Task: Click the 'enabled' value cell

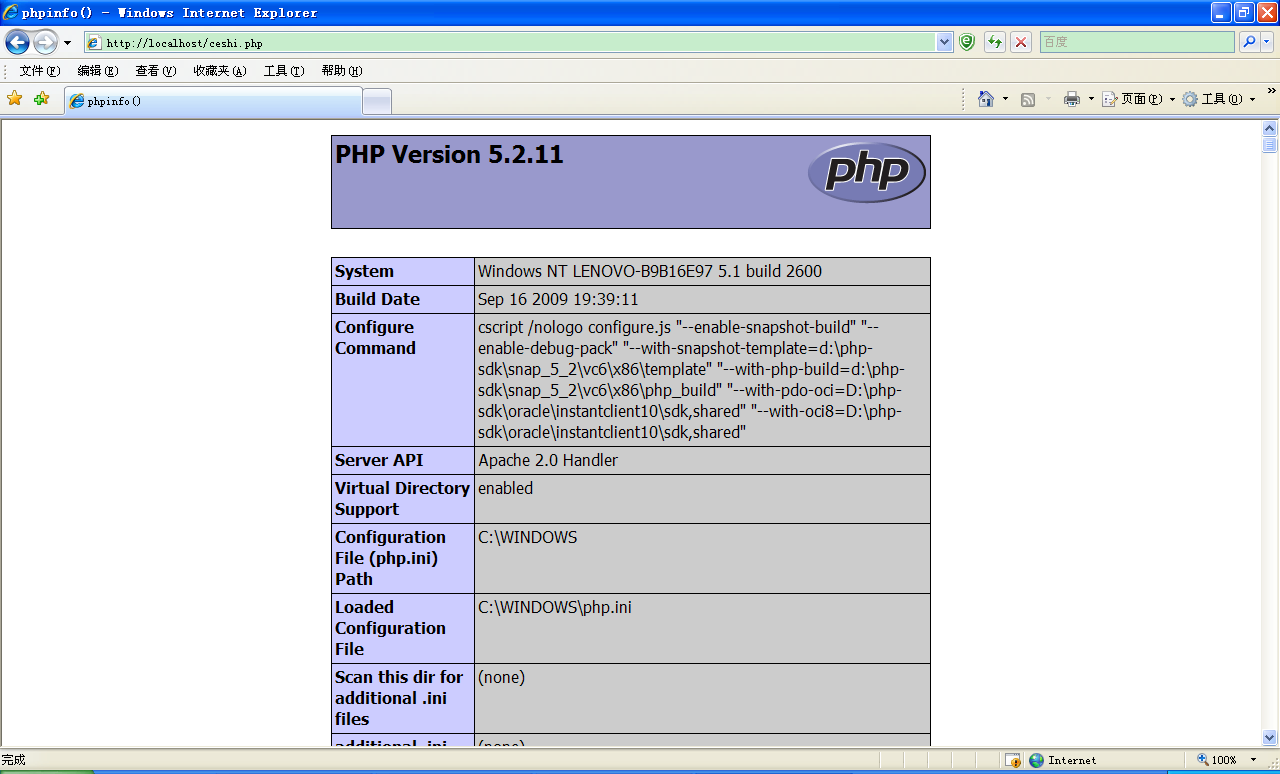Action: click(702, 499)
